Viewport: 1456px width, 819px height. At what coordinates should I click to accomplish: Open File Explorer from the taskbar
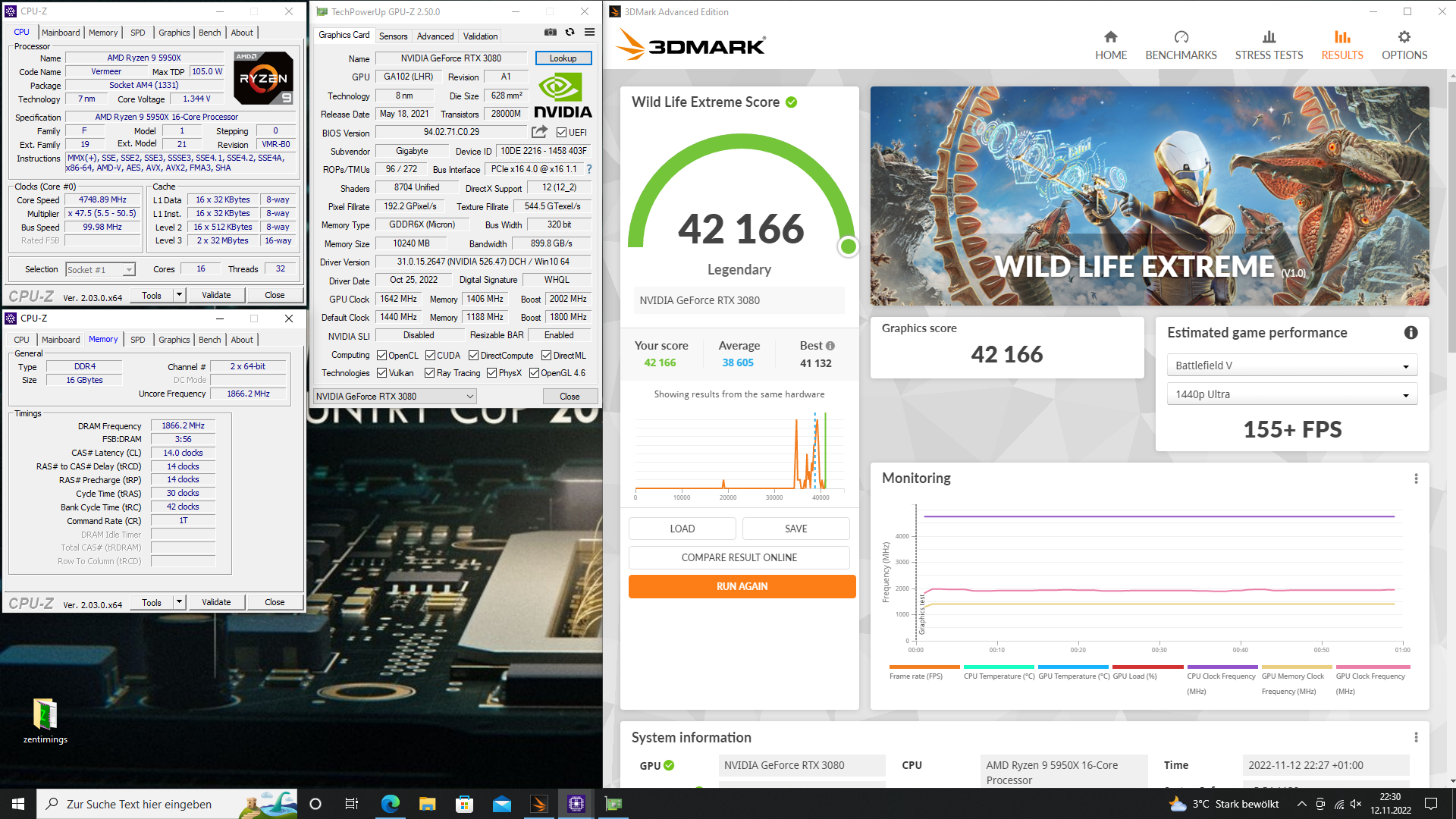click(x=427, y=804)
